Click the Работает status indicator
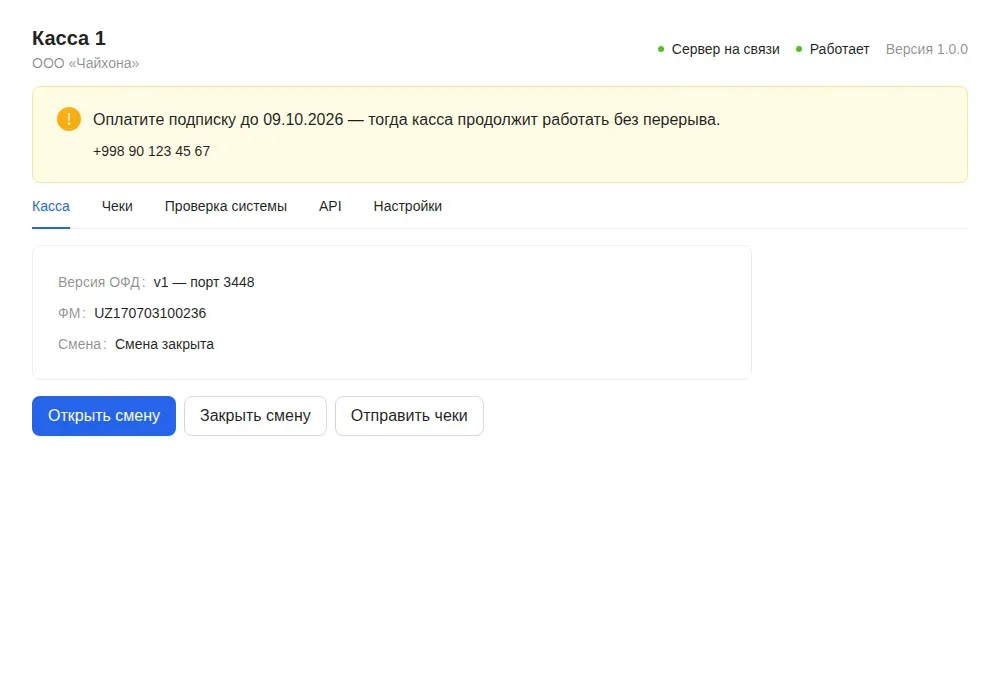1000x680 pixels. pos(832,49)
